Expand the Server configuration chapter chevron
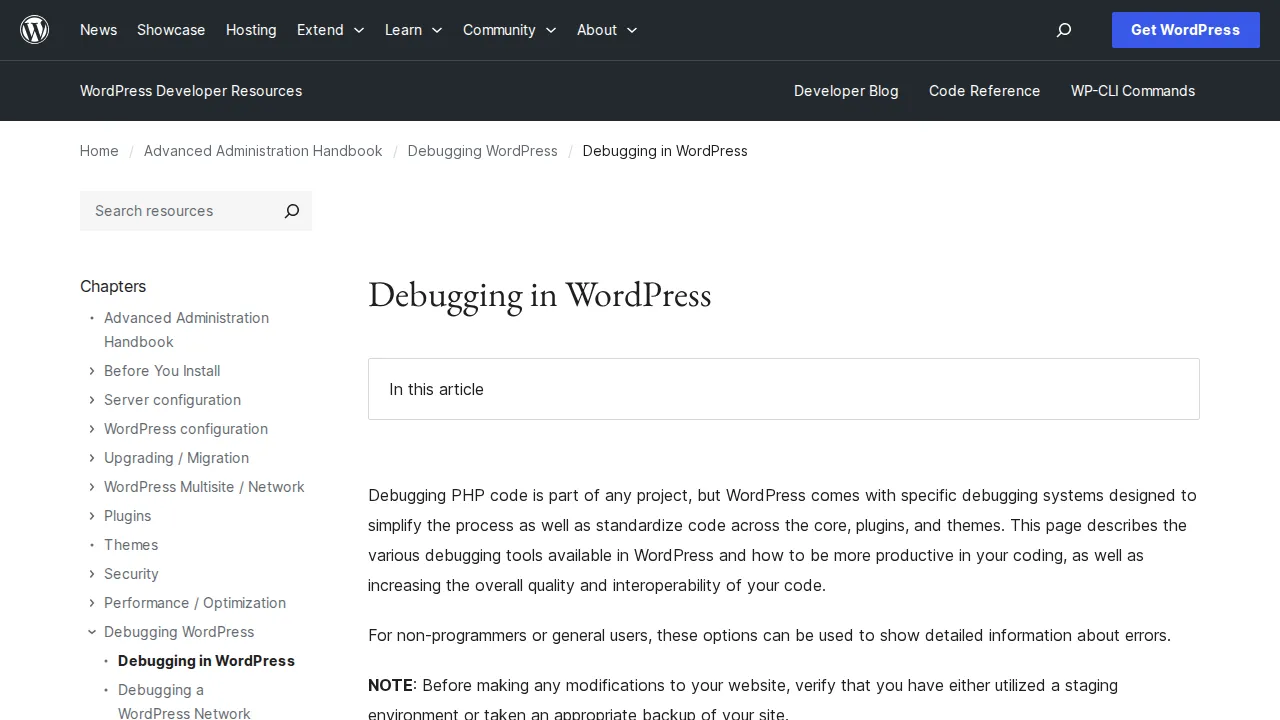This screenshot has height=720, width=1280. 91,400
